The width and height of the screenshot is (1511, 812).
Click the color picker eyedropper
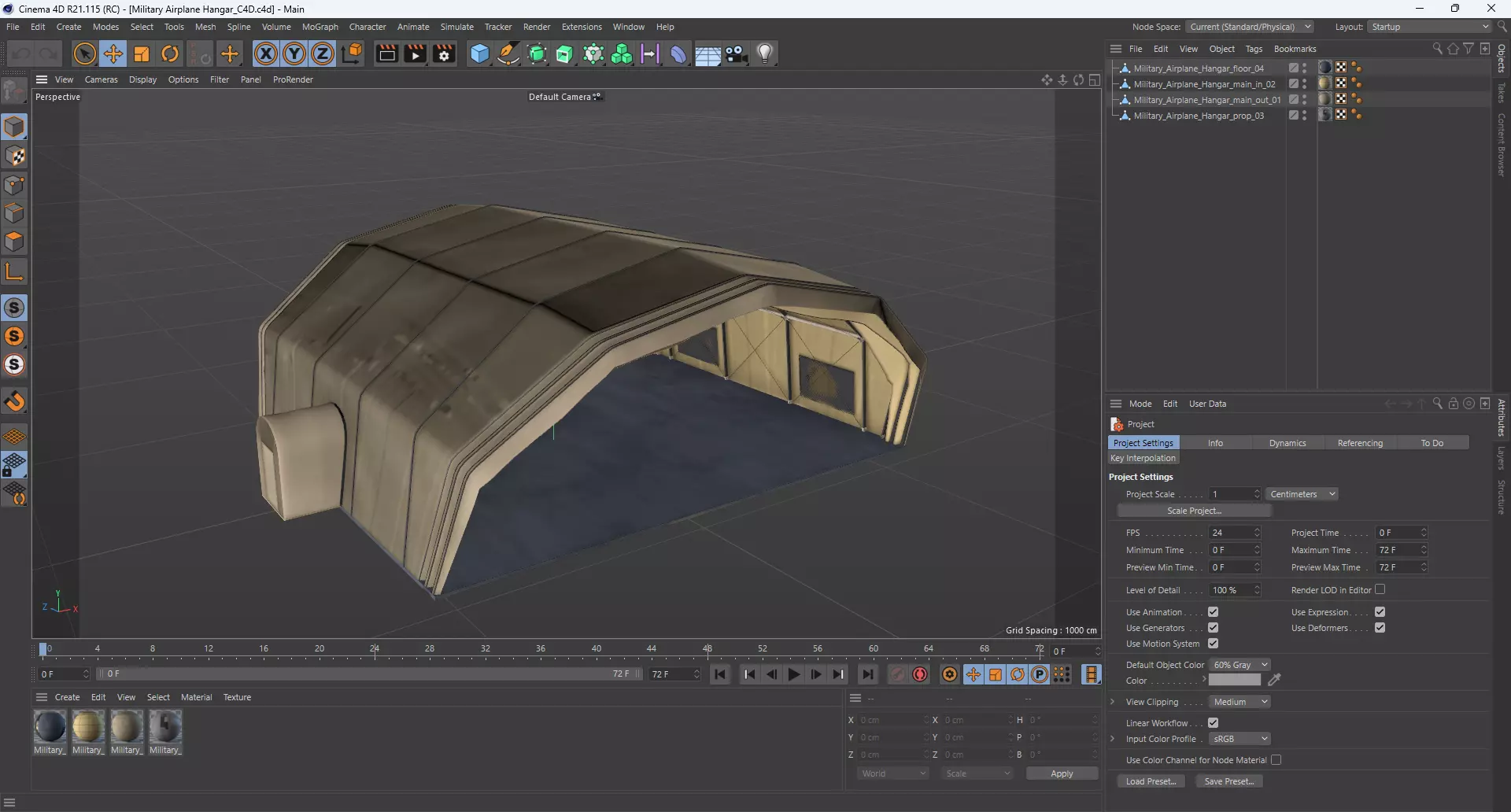[x=1274, y=680]
